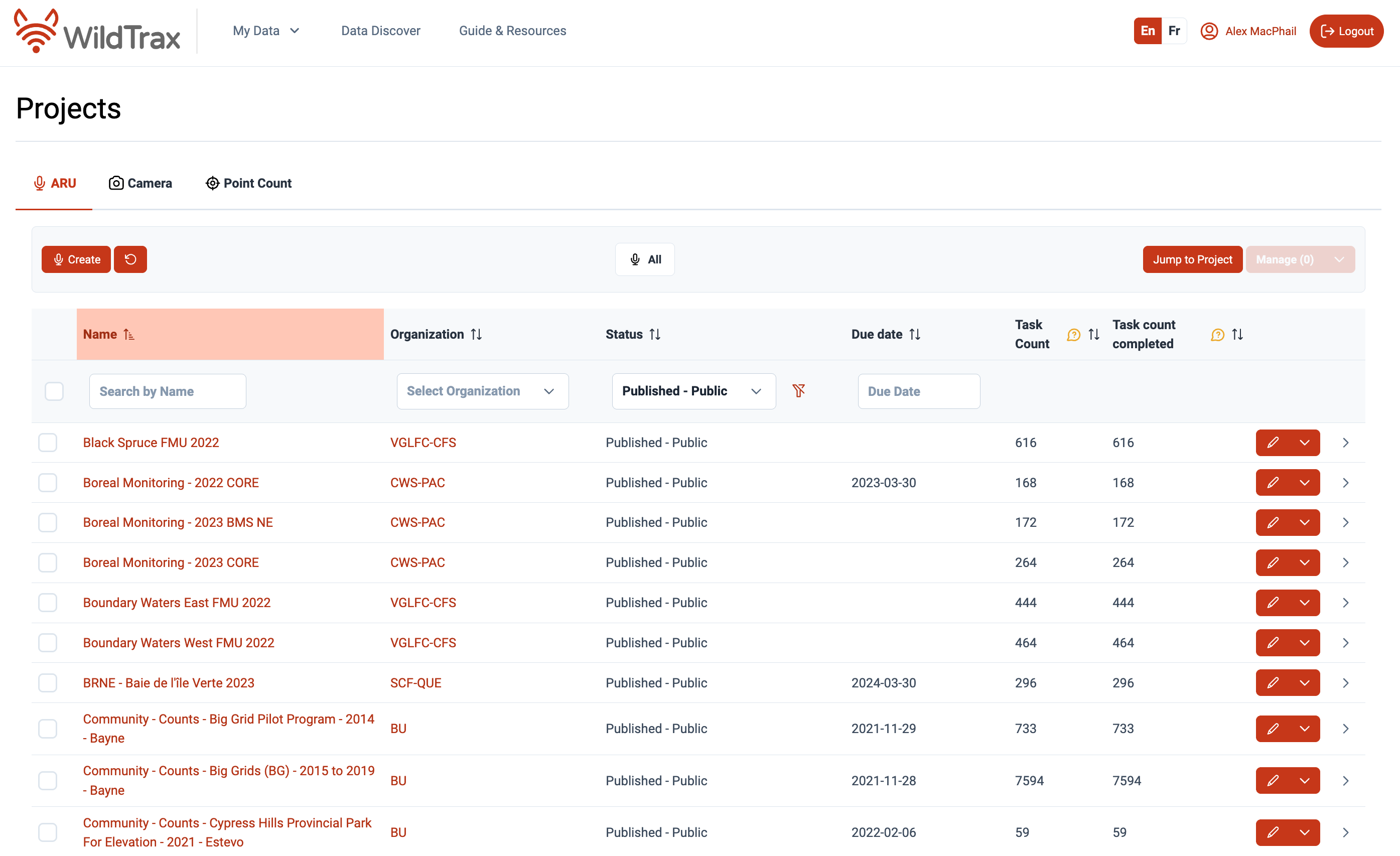Click the Jump to Project button
The image size is (1400, 856).
tap(1192, 259)
